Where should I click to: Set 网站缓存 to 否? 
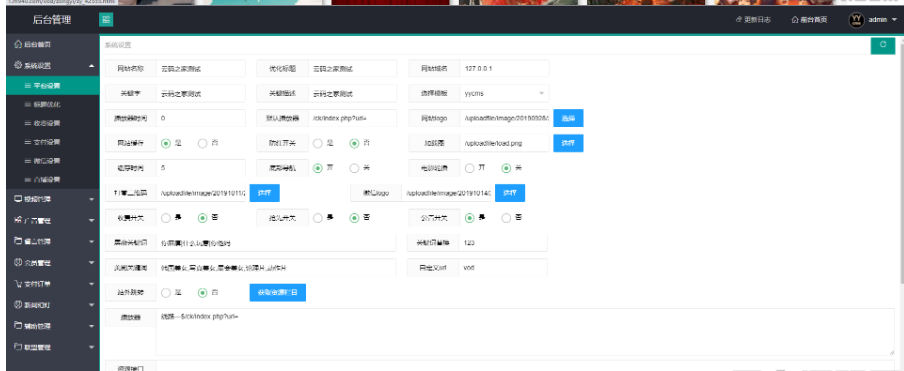click(202, 143)
